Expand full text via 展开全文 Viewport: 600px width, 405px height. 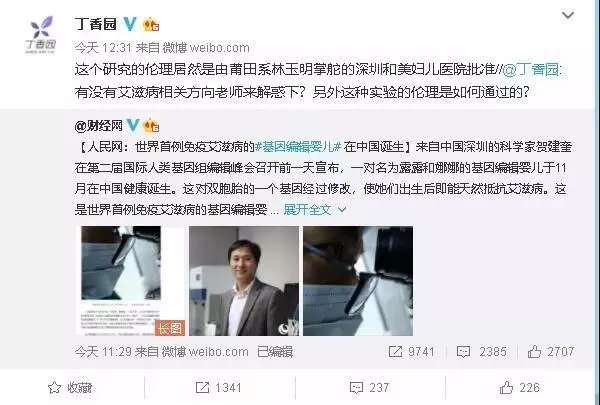[x=315, y=209]
